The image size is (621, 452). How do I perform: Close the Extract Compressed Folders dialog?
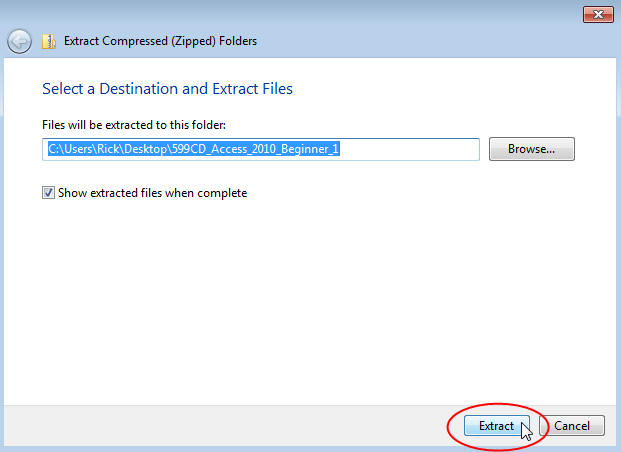coord(596,14)
